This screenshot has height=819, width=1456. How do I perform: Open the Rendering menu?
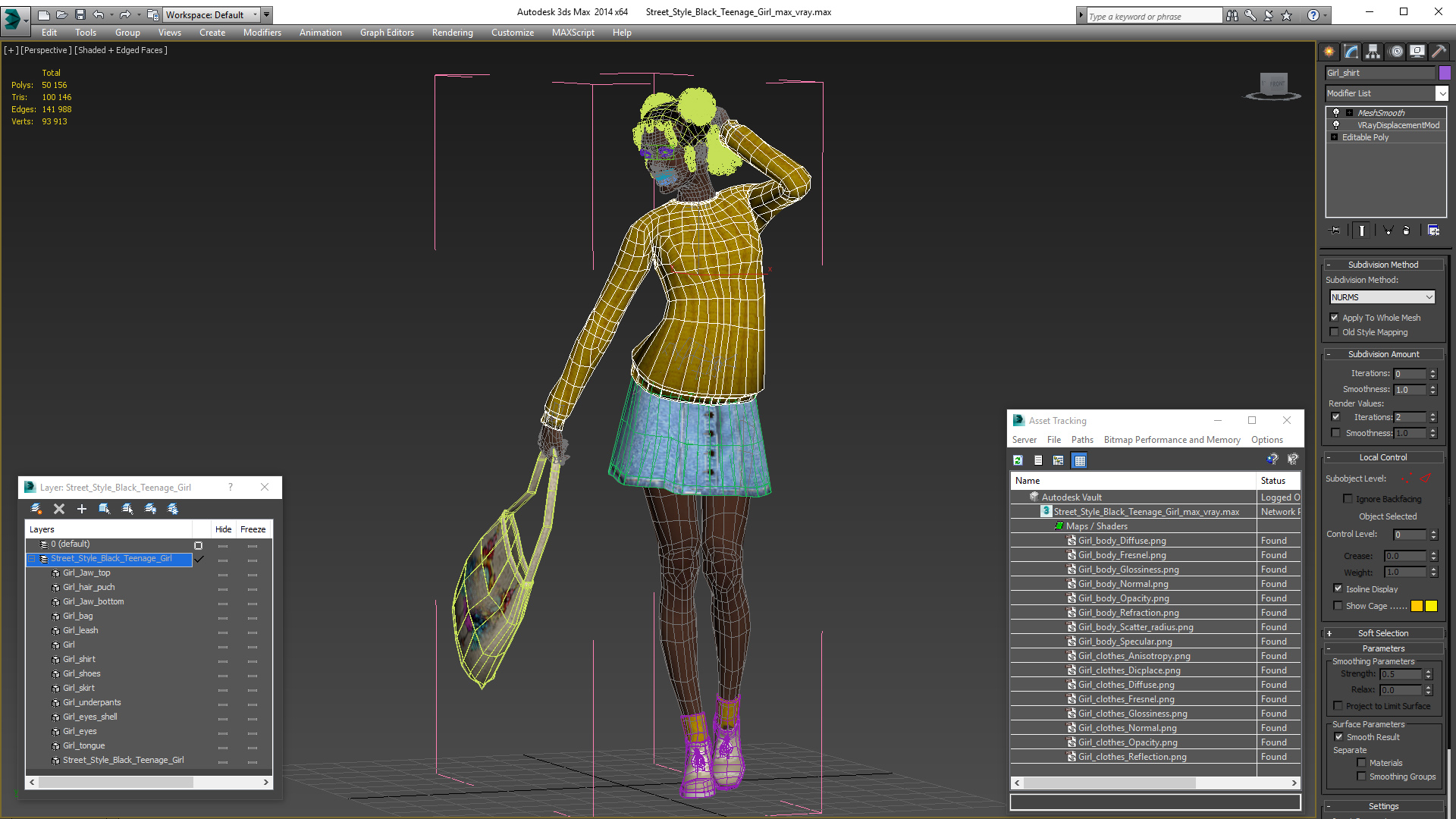(x=452, y=33)
